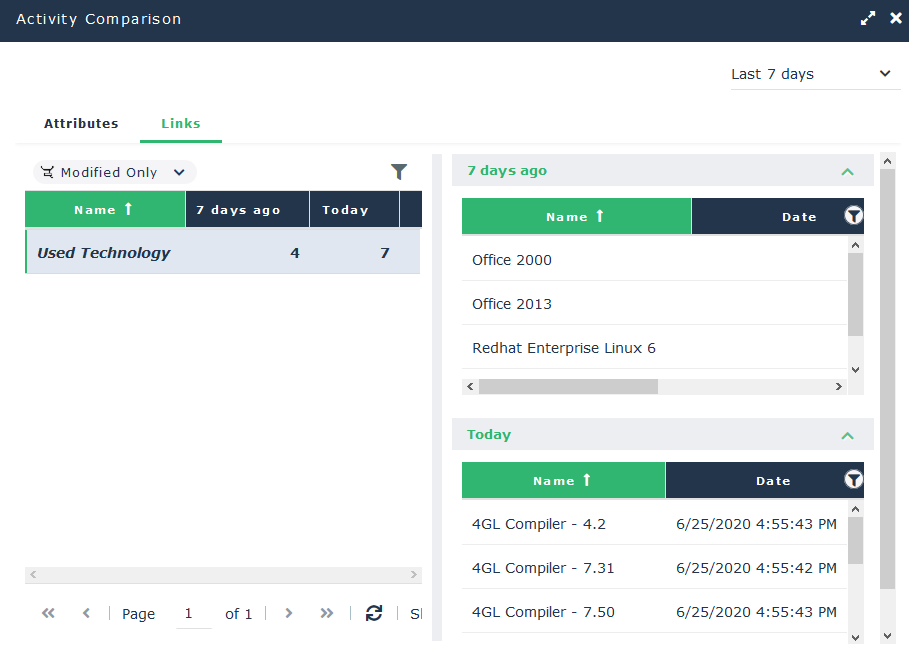Open column filter in Today table
Image resolution: width=909 pixels, height=647 pixels.
pyautogui.click(x=853, y=480)
